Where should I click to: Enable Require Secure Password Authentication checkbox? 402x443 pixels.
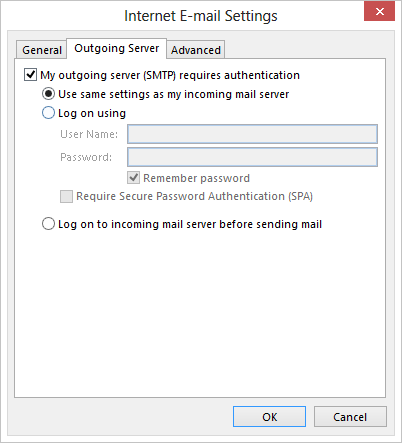pyautogui.click(x=66, y=196)
